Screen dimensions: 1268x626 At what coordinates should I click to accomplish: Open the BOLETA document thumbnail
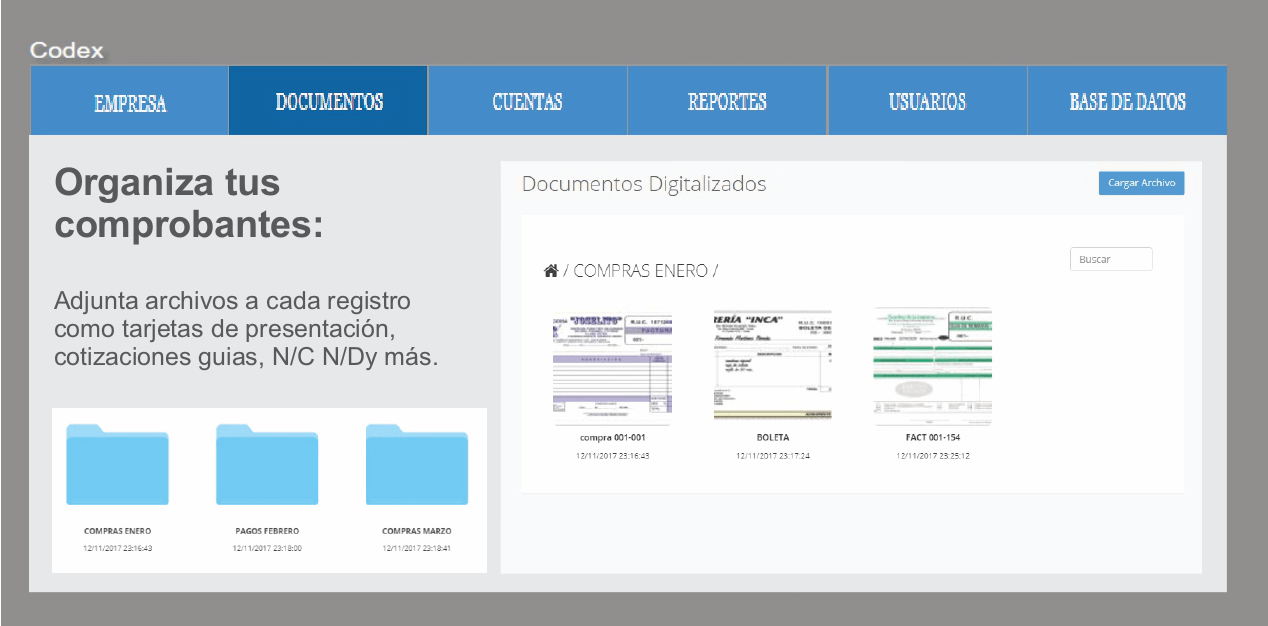(773, 364)
